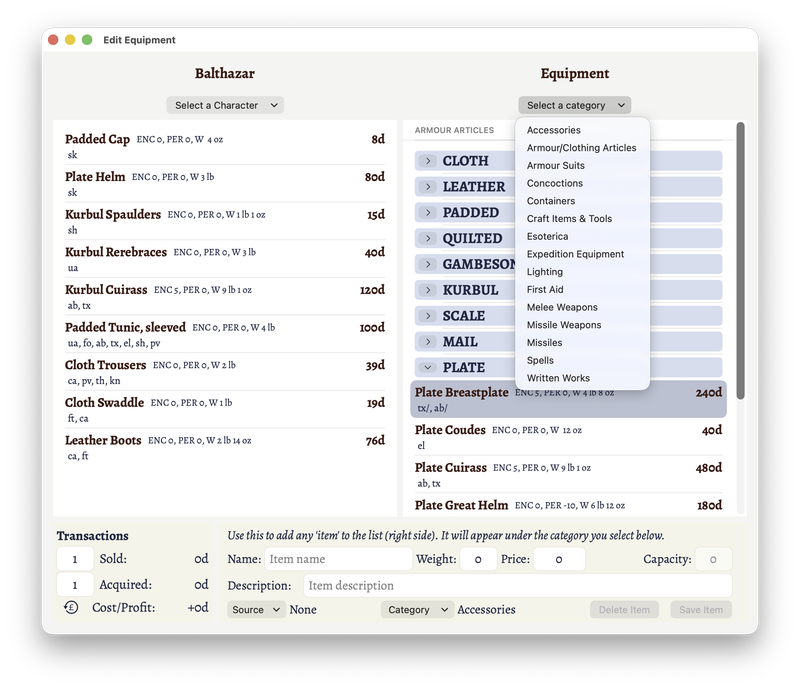This screenshot has height=689, width=800.
Task: Open the Select a Character dropdown
Action: click(x=225, y=105)
